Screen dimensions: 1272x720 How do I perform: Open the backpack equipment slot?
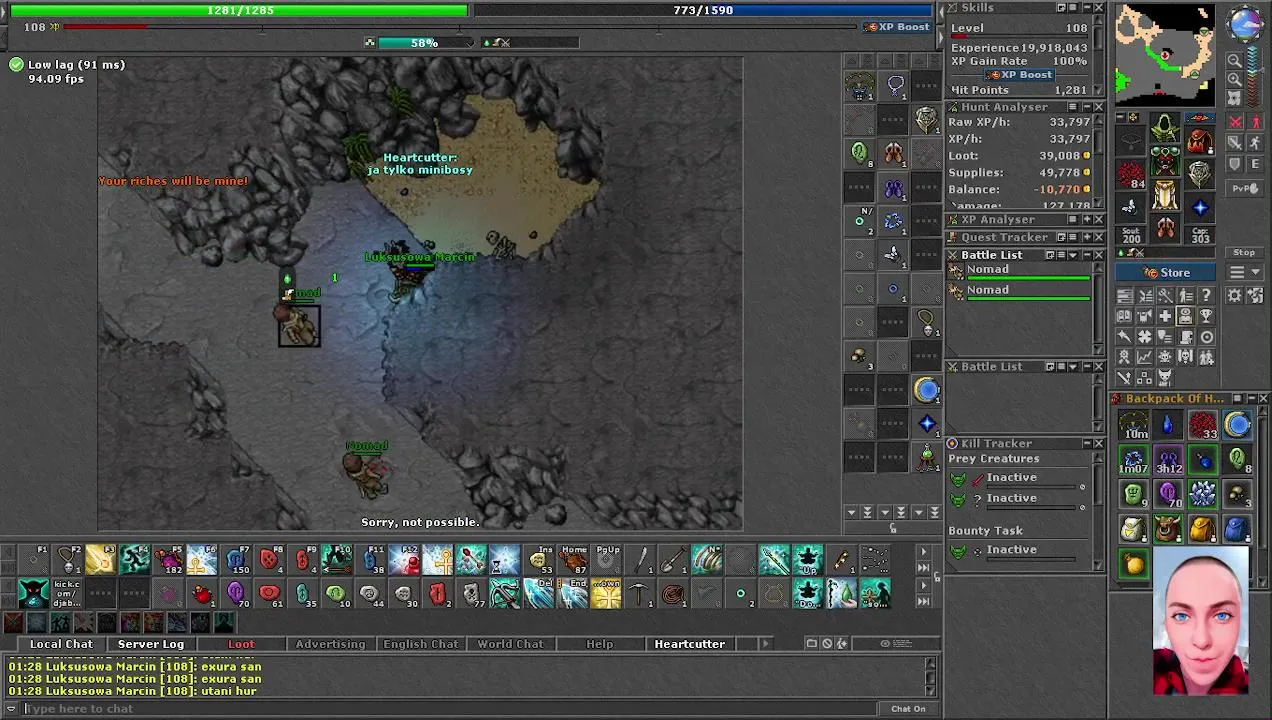click(1200, 140)
